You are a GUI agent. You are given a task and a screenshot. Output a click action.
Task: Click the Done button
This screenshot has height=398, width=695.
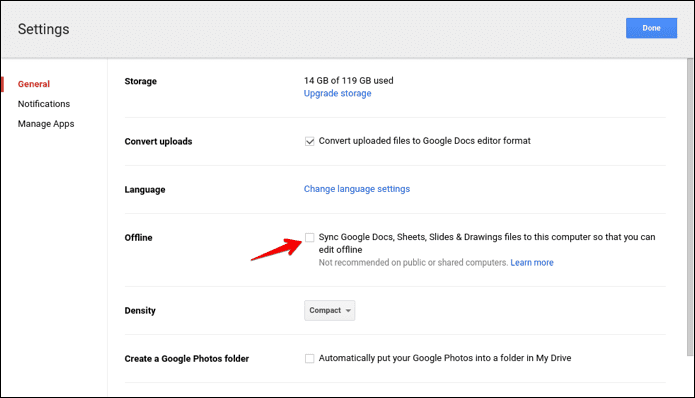pyautogui.click(x=651, y=28)
